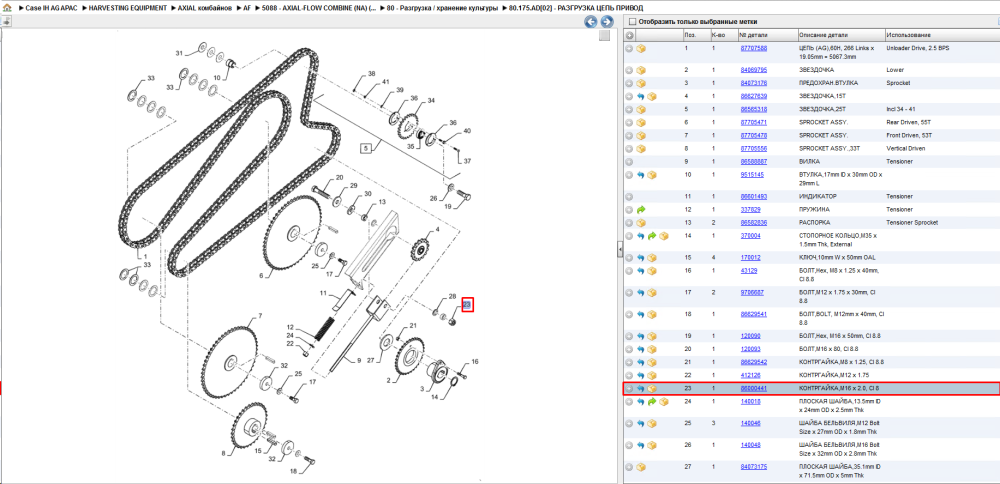1000x484 pixels.
Task: Click the pin toolbar icon above diagram
Action: click(x=5, y=21)
